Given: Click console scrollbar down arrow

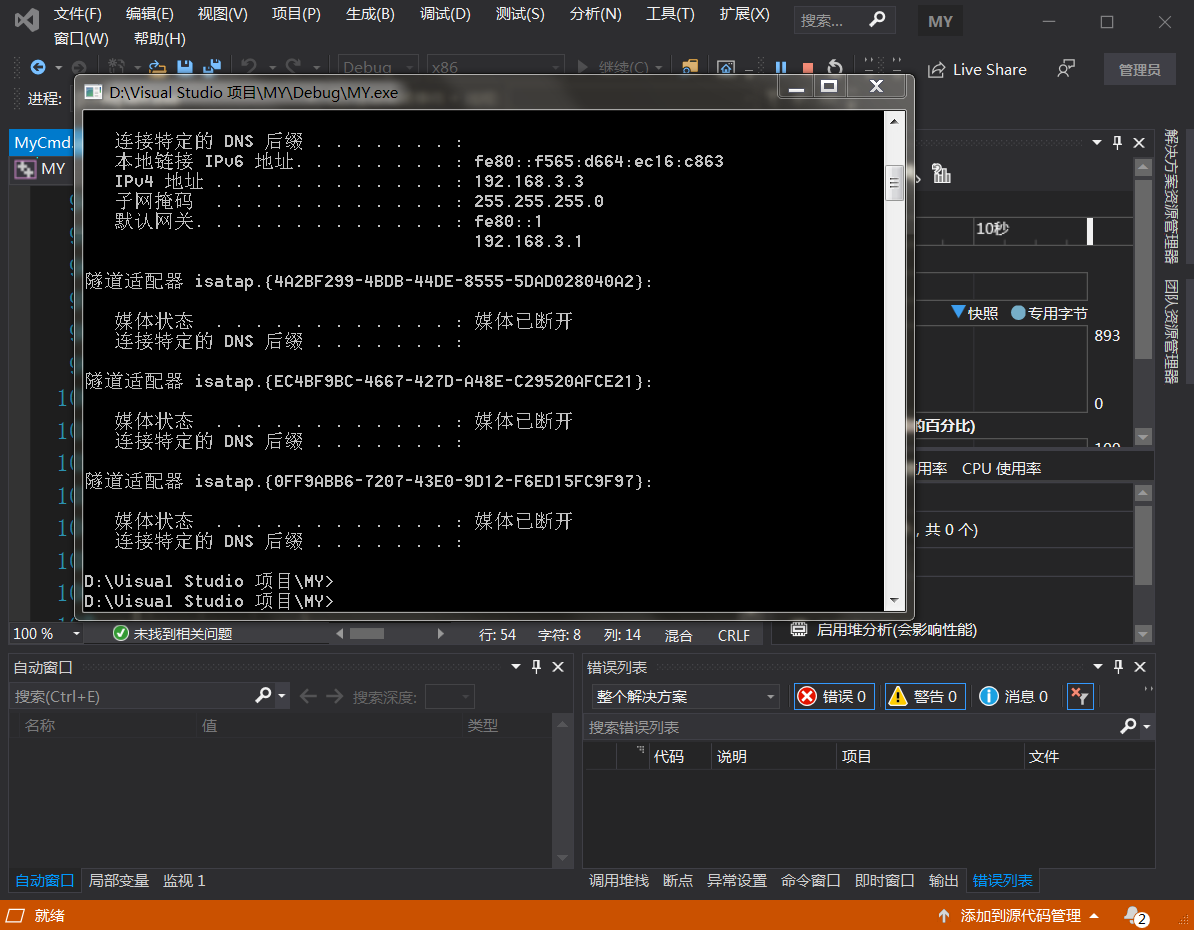Looking at the screenshot, I should [894, 600].
